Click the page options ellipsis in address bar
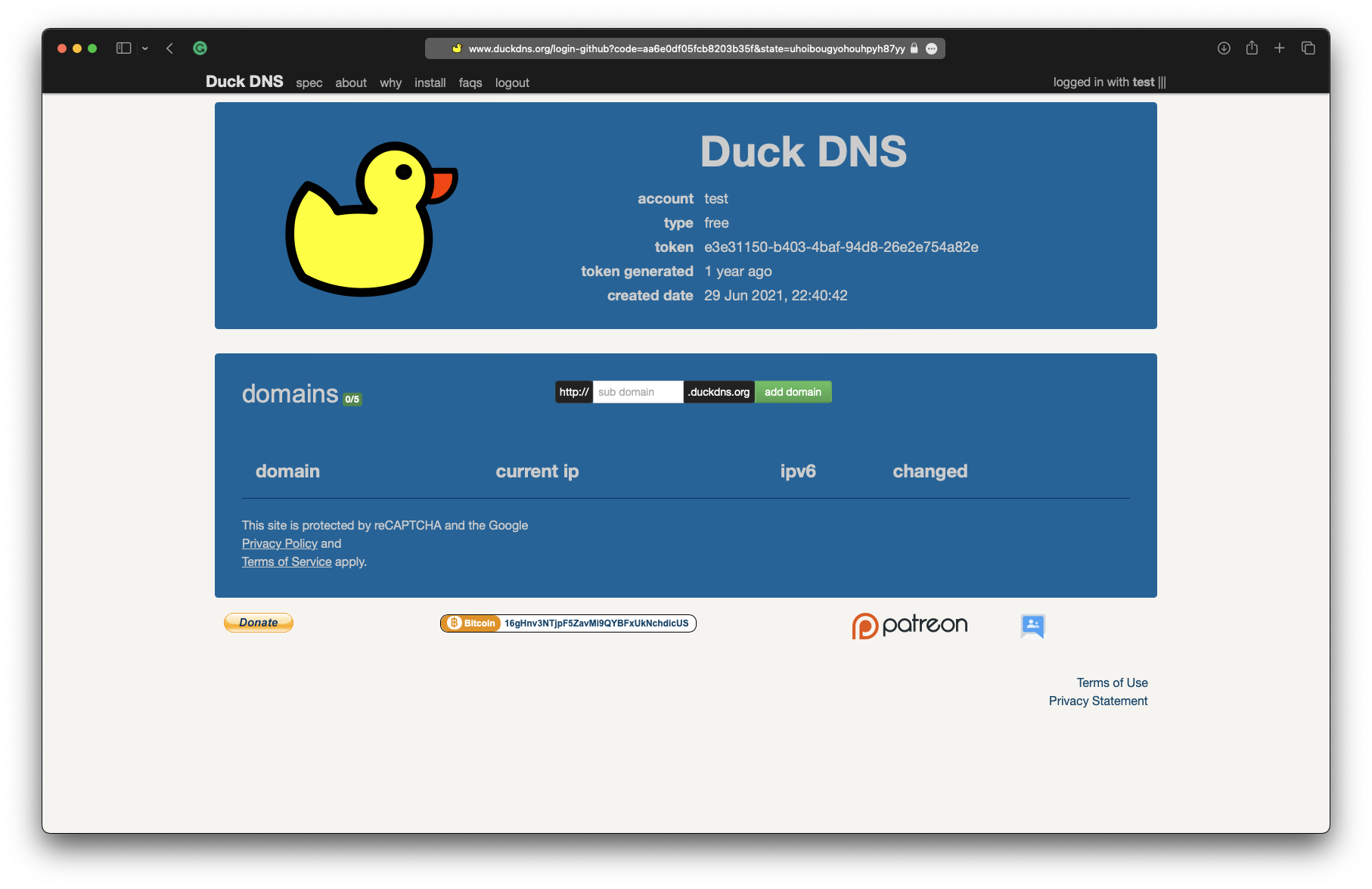 (x=932, y=48)
